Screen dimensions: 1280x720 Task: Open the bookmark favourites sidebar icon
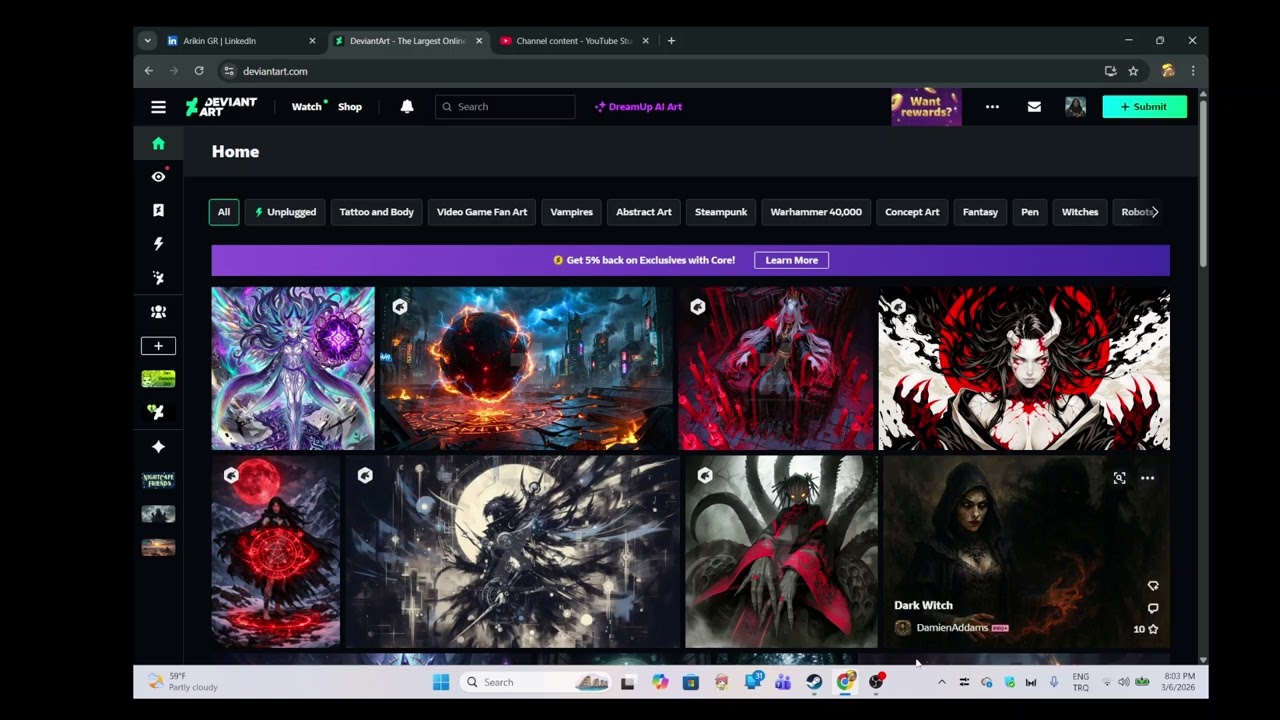[x=158, y=210]
